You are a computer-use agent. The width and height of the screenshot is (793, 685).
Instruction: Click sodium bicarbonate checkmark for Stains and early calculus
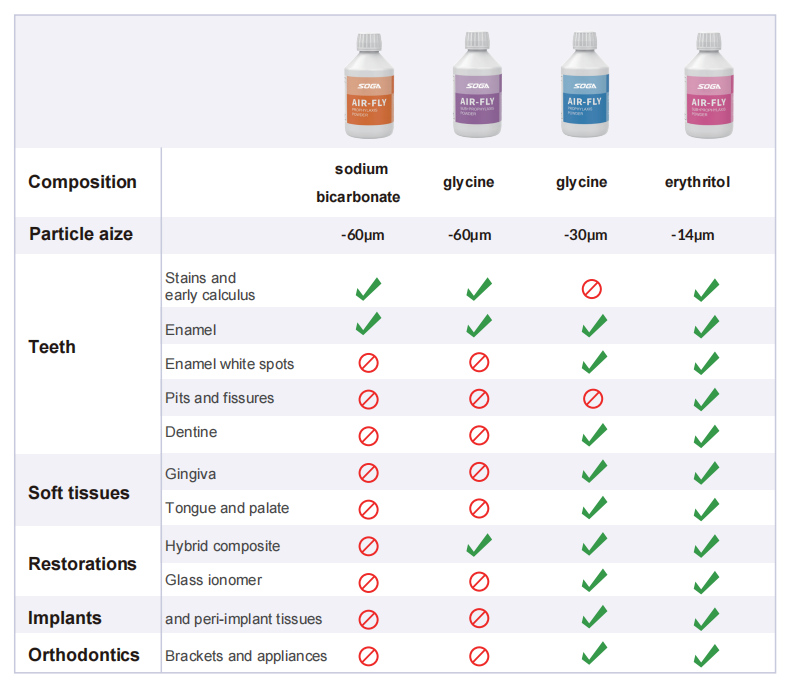point(368,289)
